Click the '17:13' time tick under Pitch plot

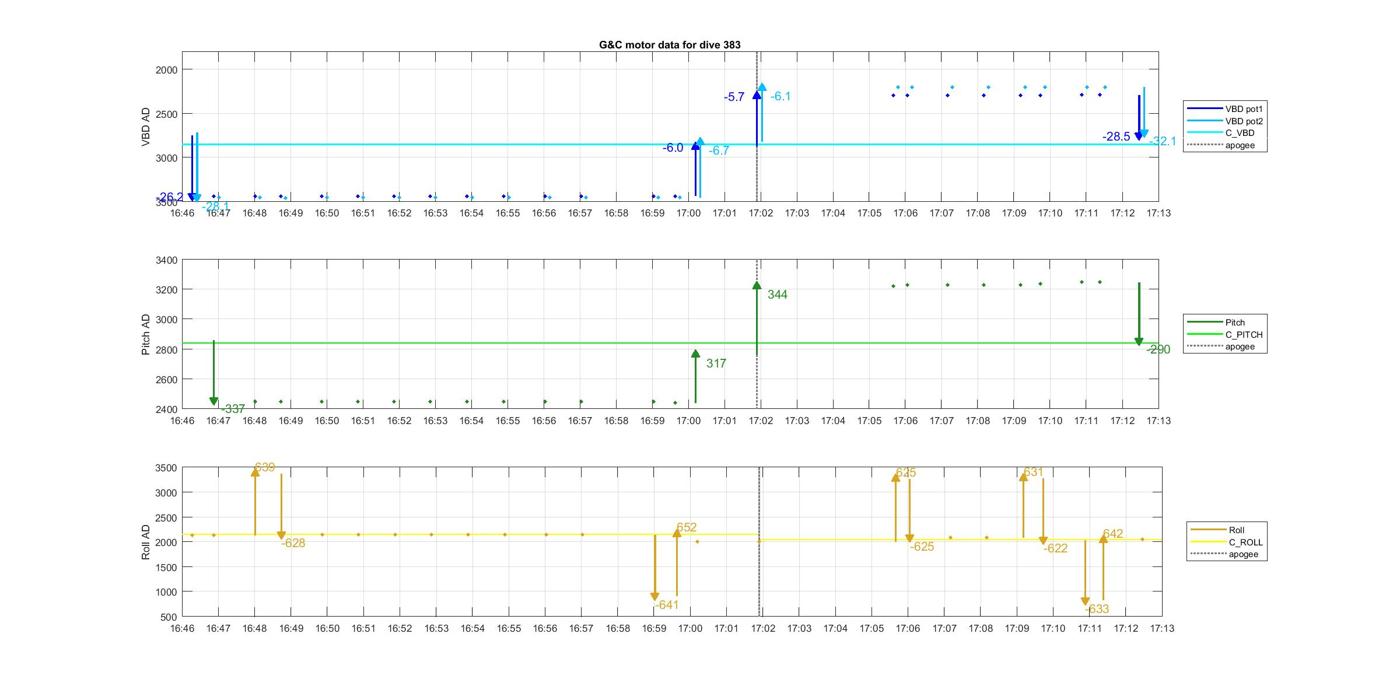(1159, 421)
